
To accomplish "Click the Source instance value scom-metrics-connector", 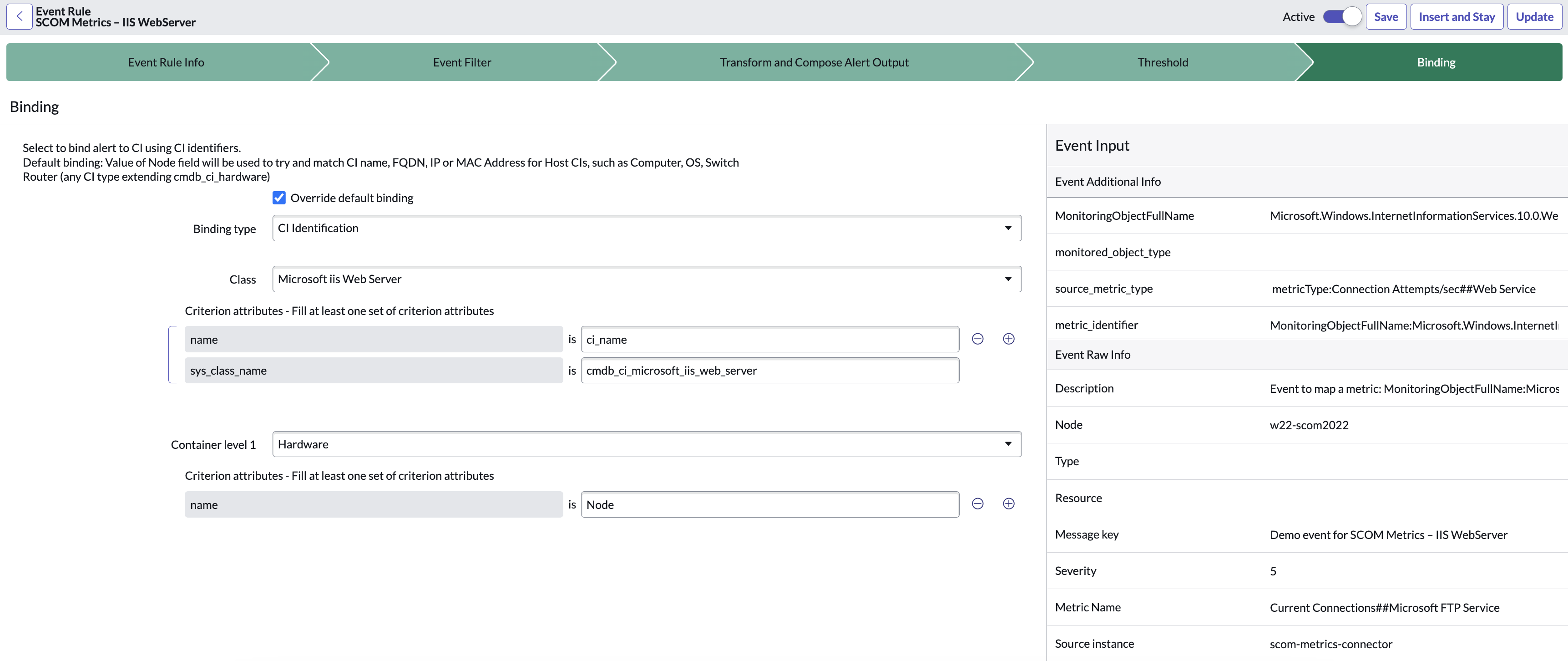I will pyautogui.click(x=1330, y=644).
